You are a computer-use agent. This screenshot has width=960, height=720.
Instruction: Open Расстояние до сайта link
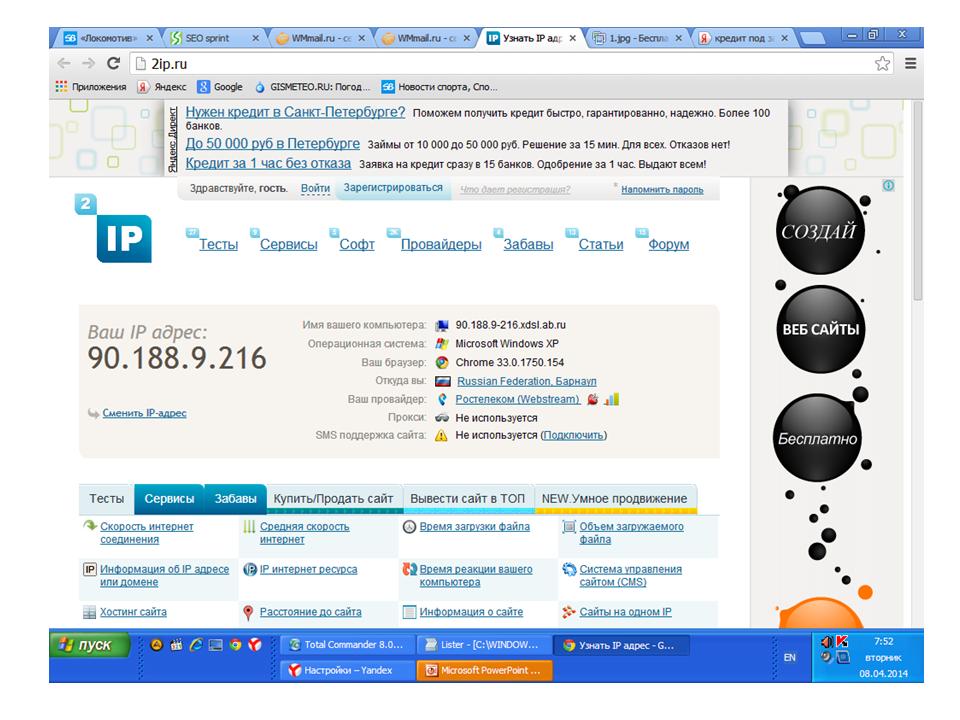310,612
